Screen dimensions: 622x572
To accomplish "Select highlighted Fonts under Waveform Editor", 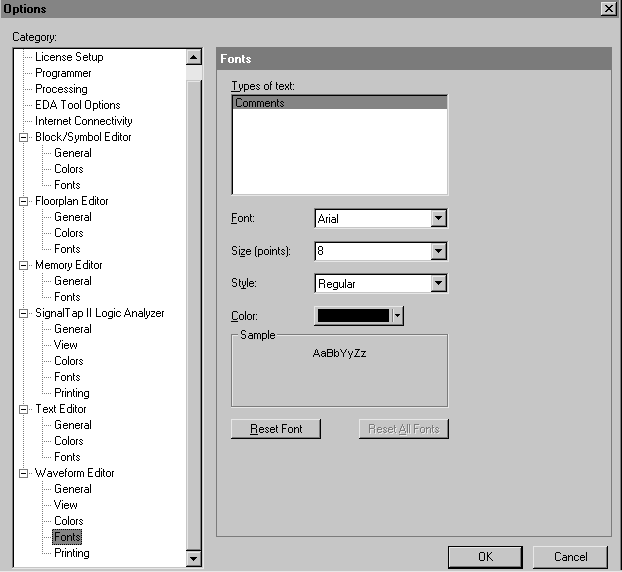I will 67,537.
